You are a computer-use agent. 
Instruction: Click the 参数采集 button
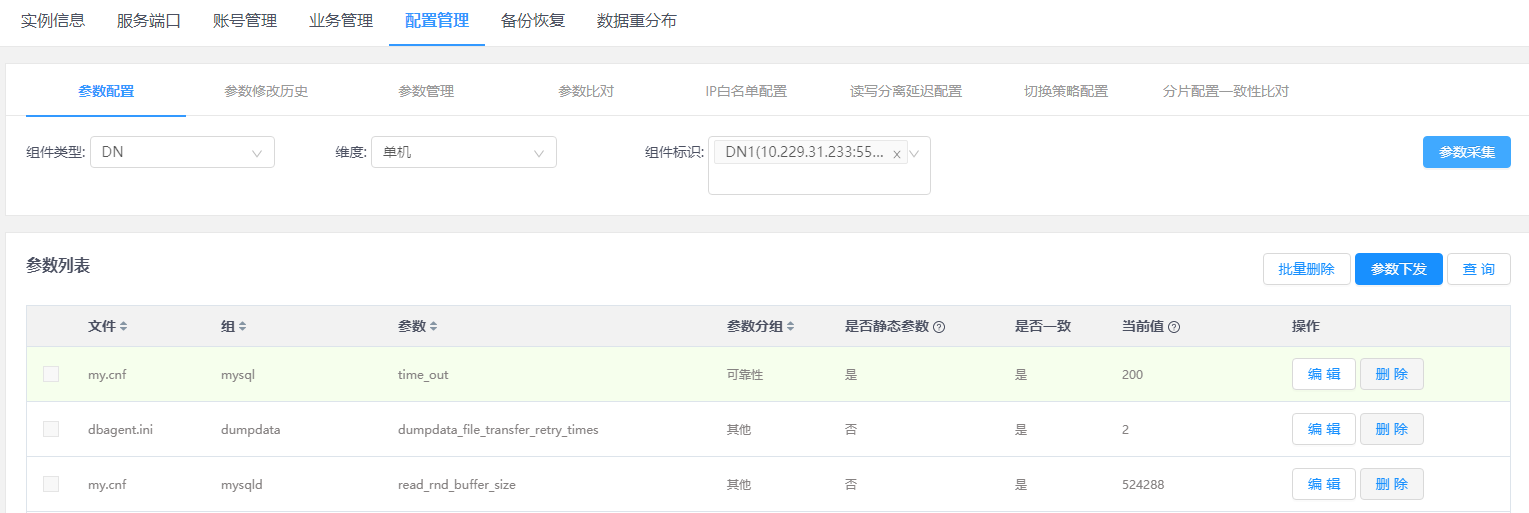tap(1466, 152)
